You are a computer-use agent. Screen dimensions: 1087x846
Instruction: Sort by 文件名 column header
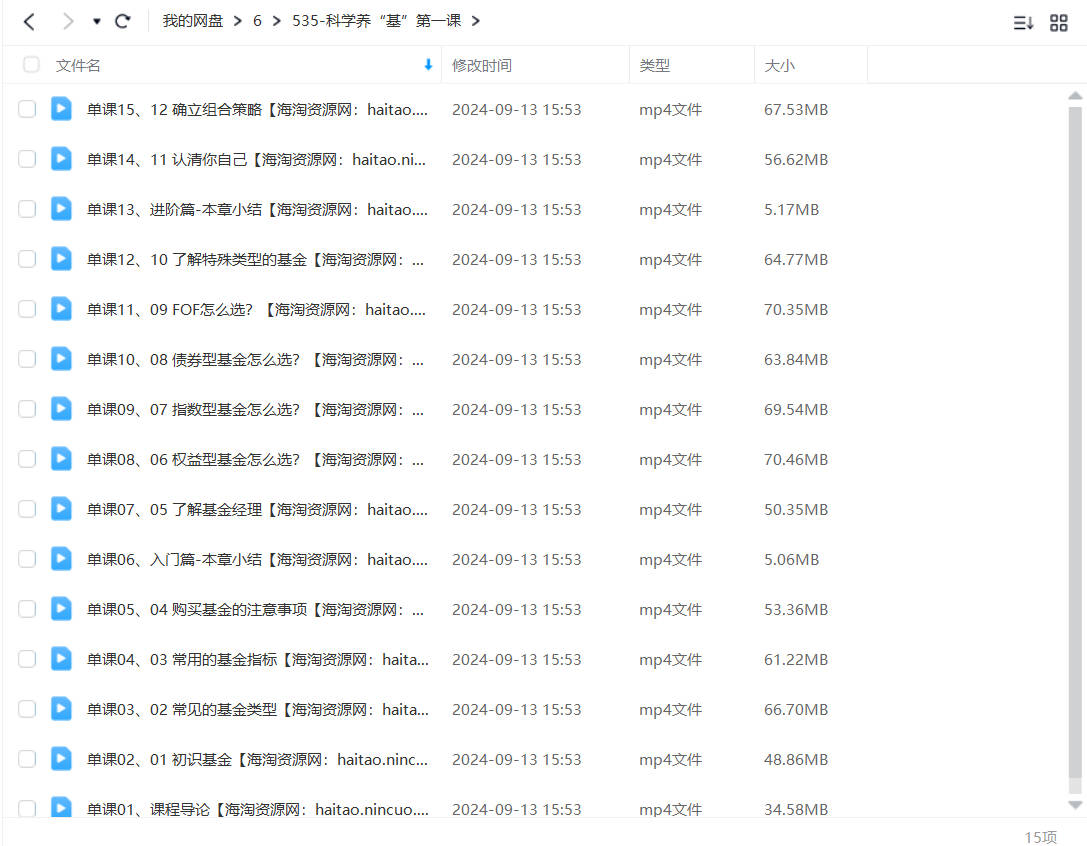click(78, 65)
